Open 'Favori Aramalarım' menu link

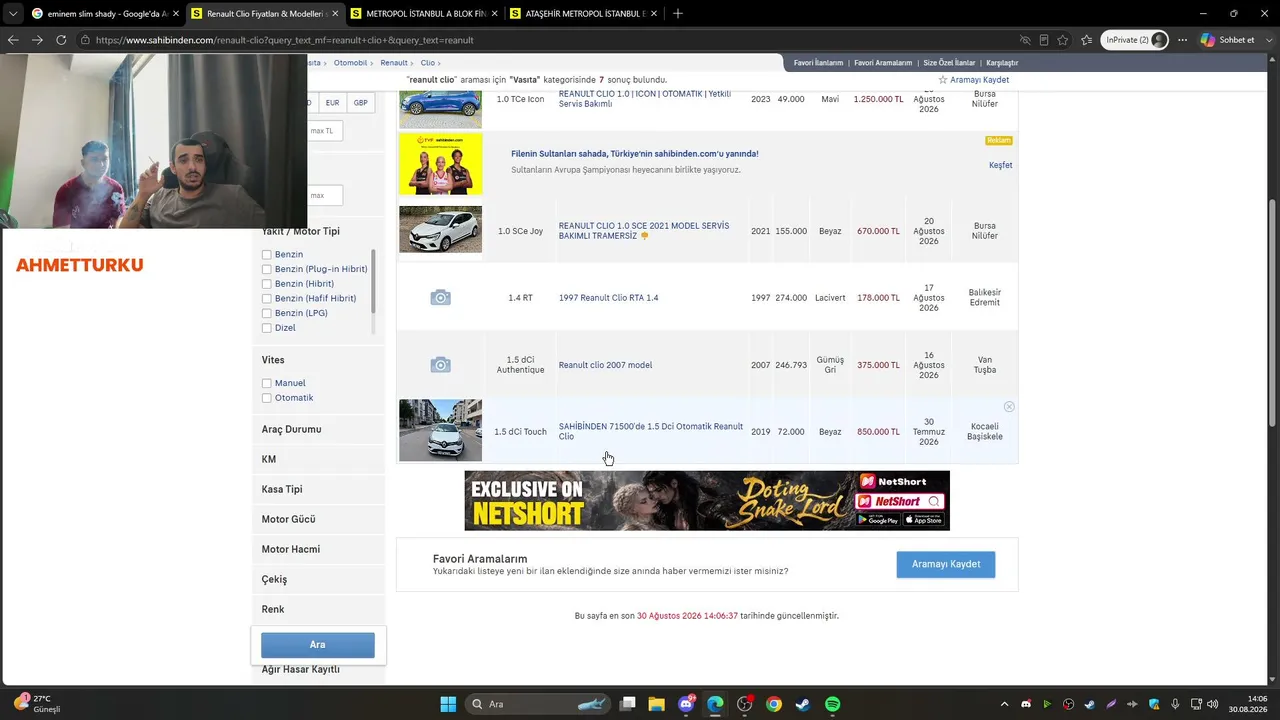coord(883,63)
